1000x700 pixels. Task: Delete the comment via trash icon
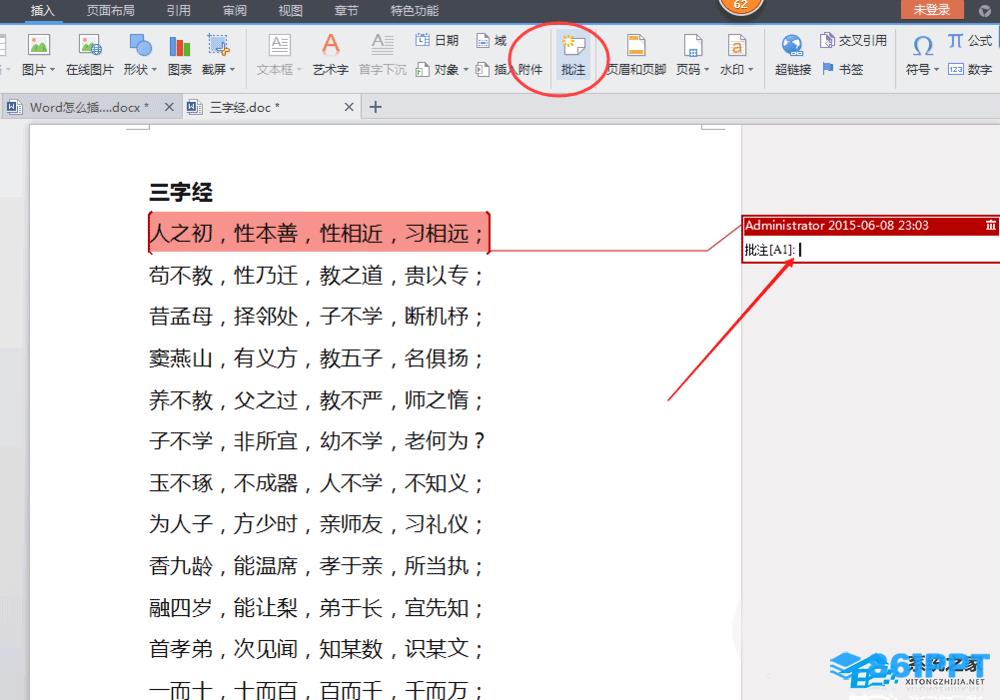coord(990,225)
